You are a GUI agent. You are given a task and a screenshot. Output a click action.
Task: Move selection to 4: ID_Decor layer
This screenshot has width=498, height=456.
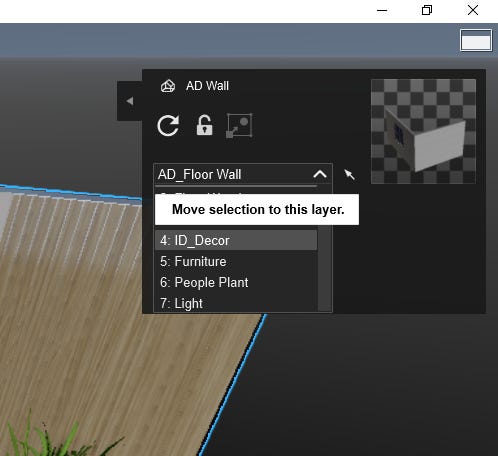click(236, 240)
